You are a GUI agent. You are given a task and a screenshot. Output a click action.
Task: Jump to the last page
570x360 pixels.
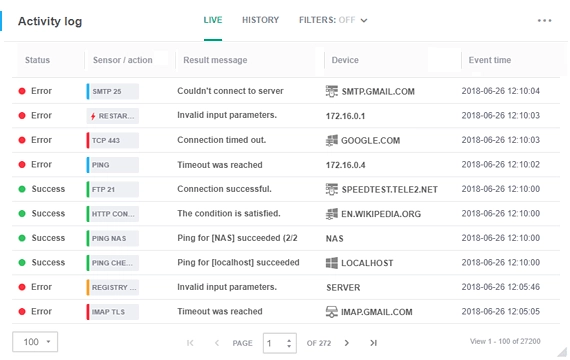click(x=373, y=343)
